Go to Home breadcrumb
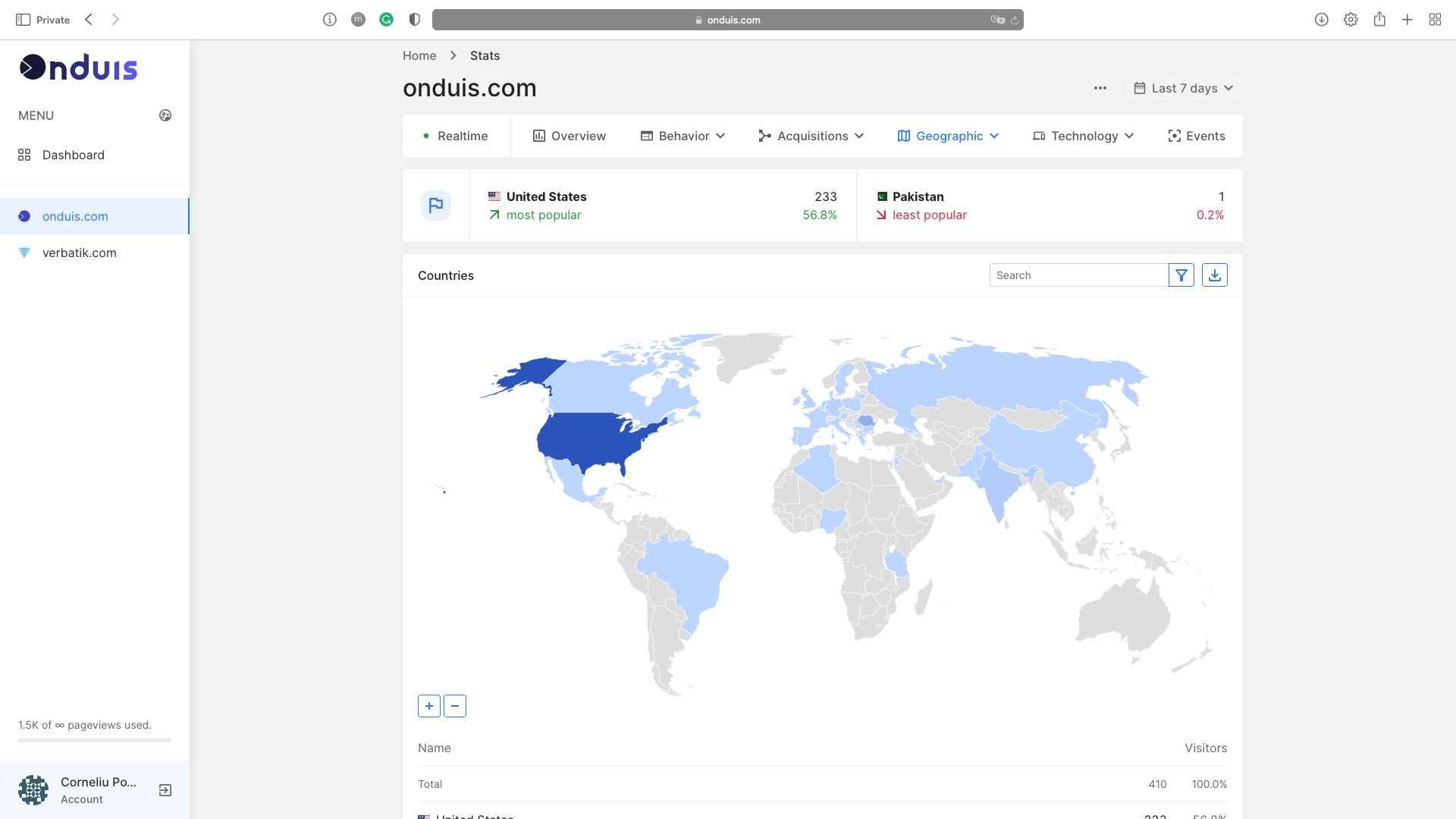The height and width of the screenshot is (819, 1456). pos(419,55)
